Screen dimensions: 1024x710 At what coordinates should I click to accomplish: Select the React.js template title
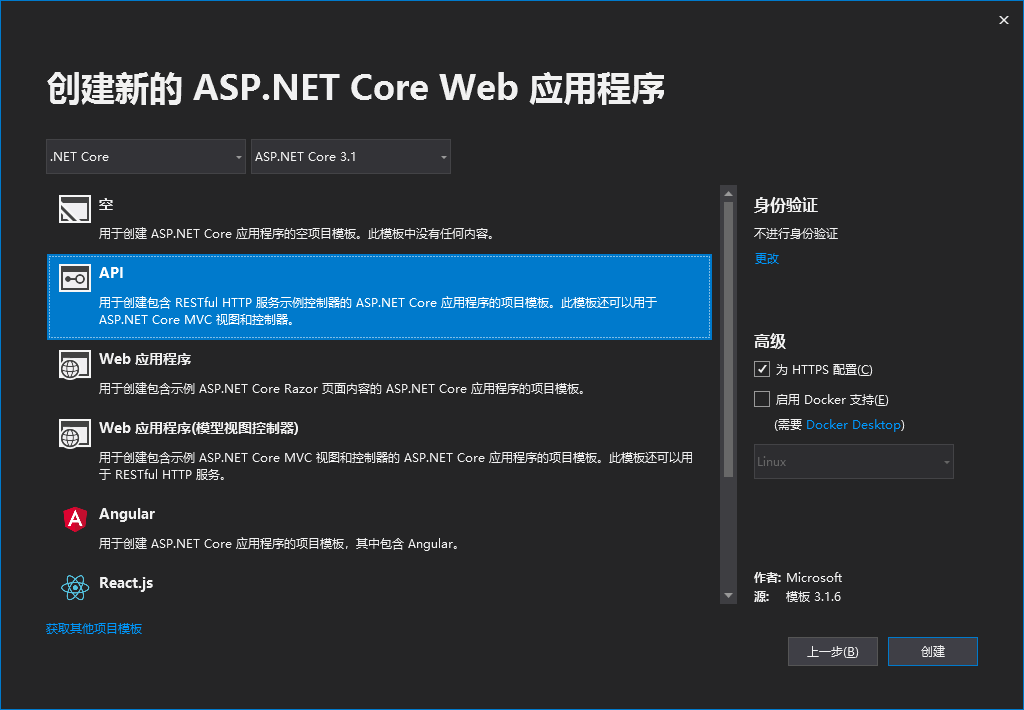click(x=126, y=583)
